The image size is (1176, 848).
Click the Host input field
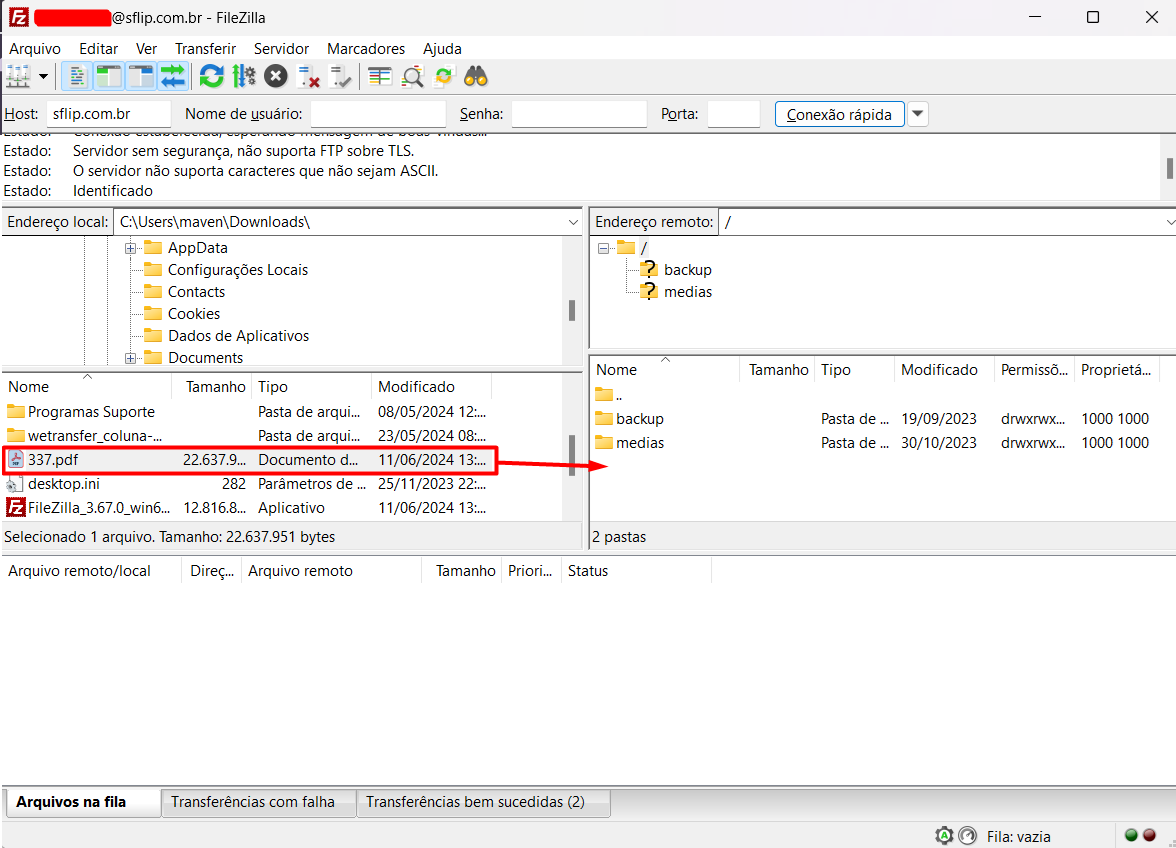tap(109, 114)
